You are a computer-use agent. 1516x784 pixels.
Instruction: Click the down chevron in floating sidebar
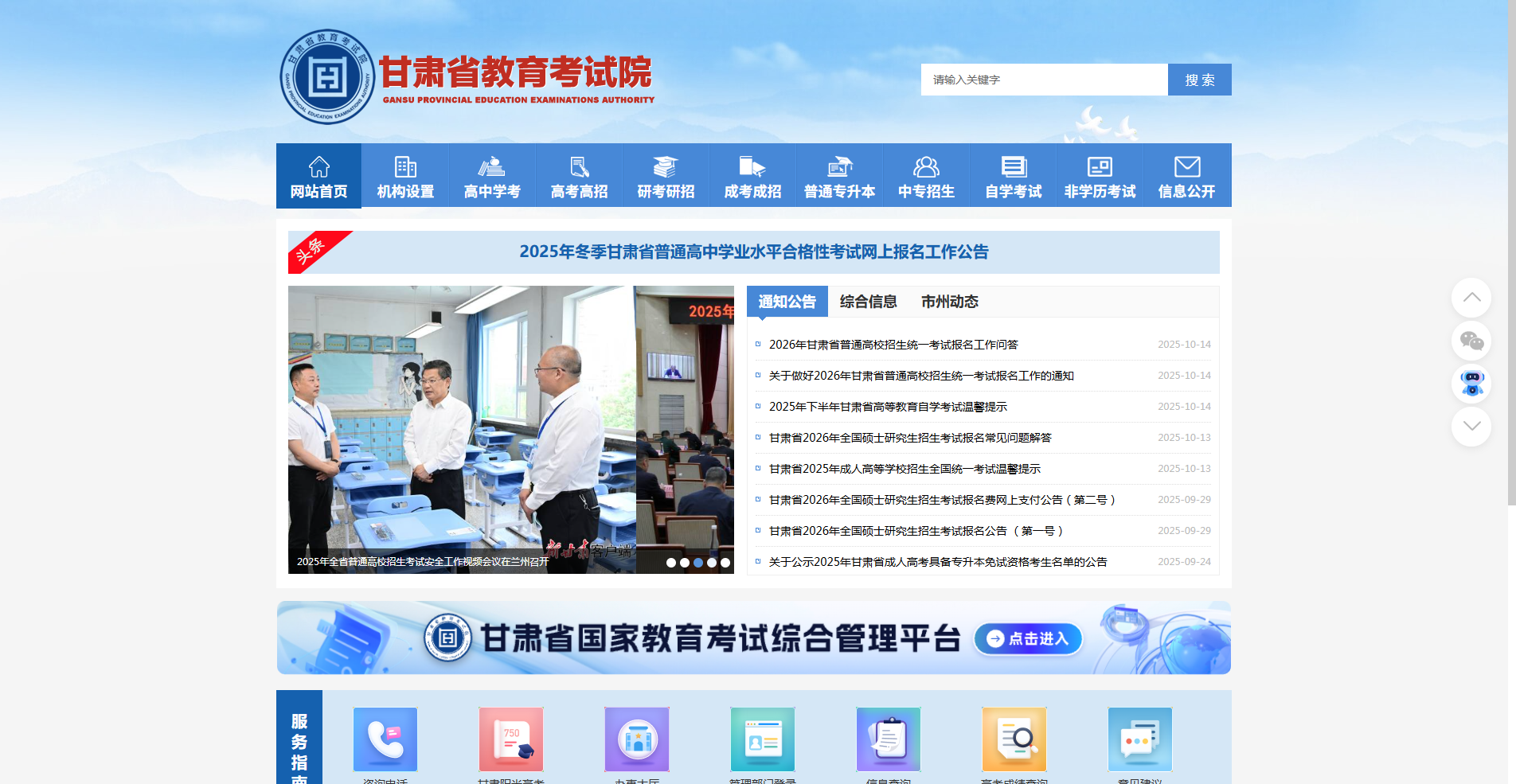(x=1471, y=427)
